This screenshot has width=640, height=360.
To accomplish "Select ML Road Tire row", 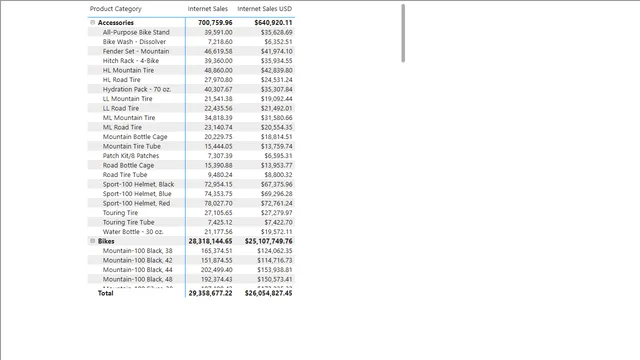I will (191, 127).
